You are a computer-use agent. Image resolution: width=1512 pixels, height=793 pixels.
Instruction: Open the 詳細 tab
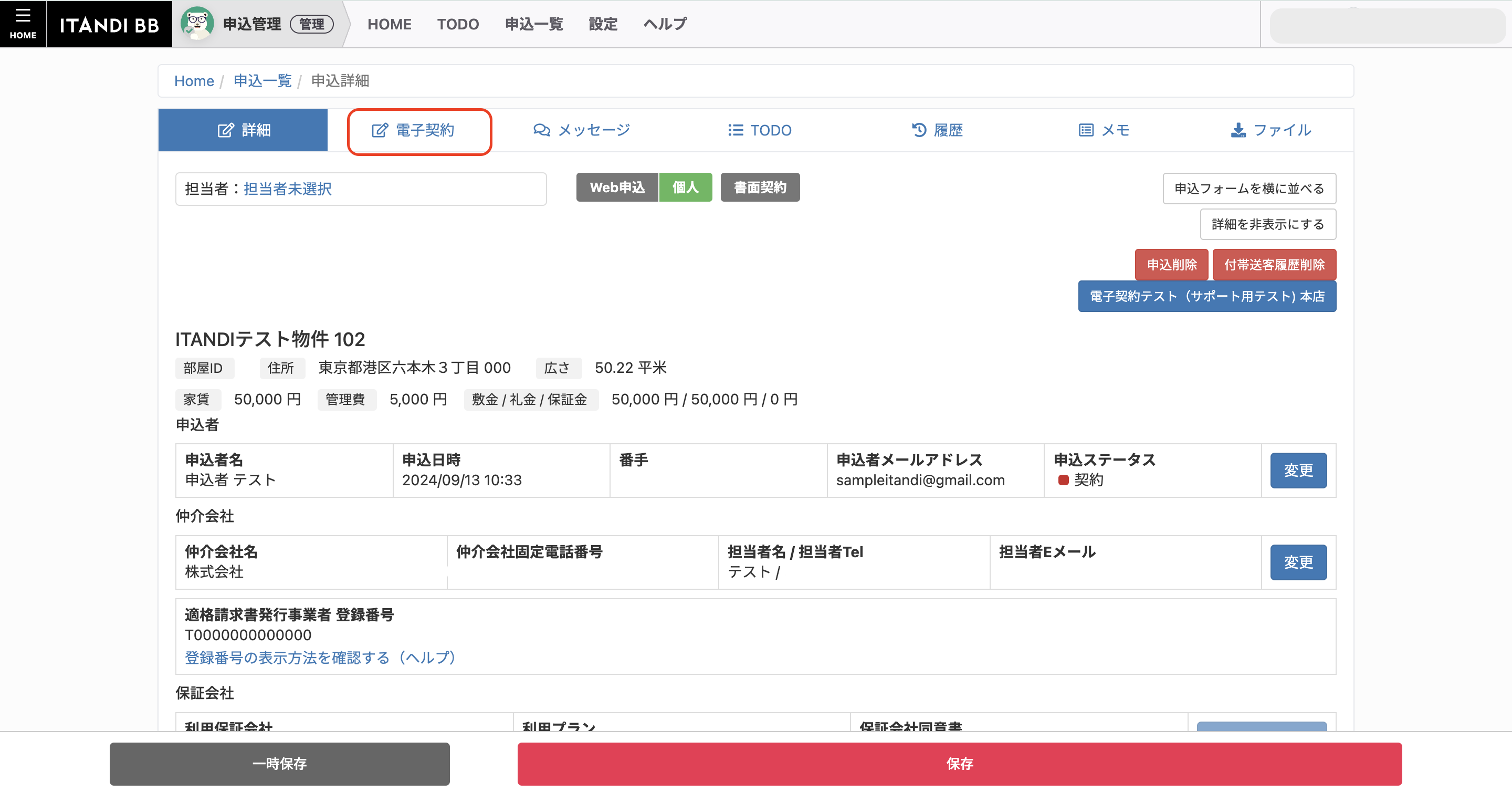click(x=243, y=130)
